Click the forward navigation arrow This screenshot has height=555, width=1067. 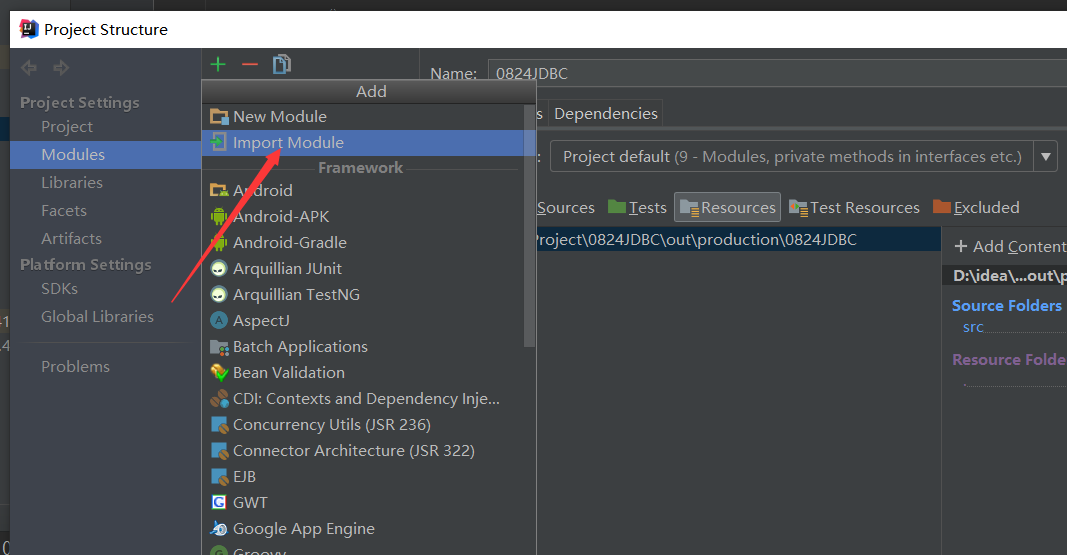click(61, 67)
